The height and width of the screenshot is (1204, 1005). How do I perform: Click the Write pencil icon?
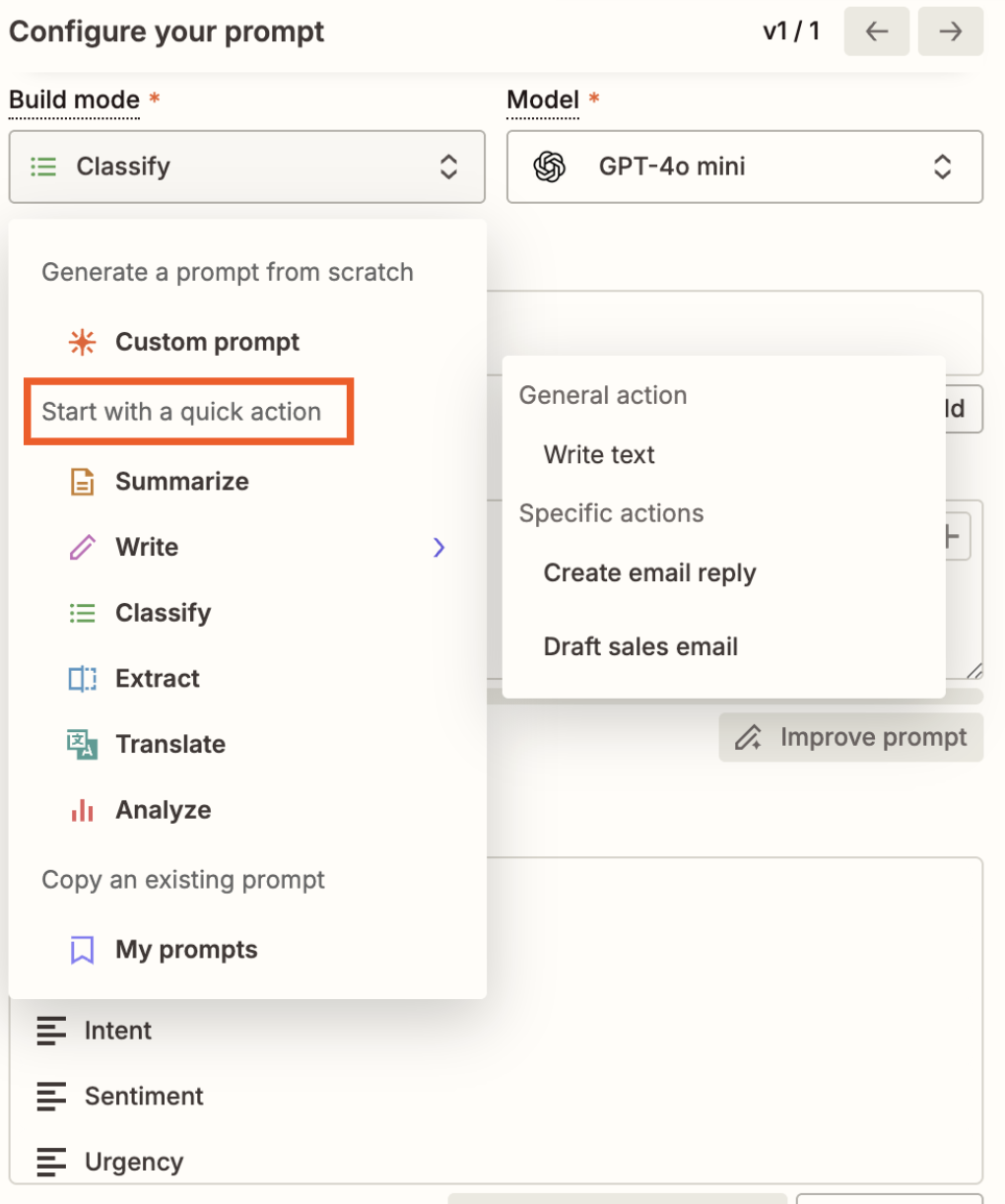83,547
